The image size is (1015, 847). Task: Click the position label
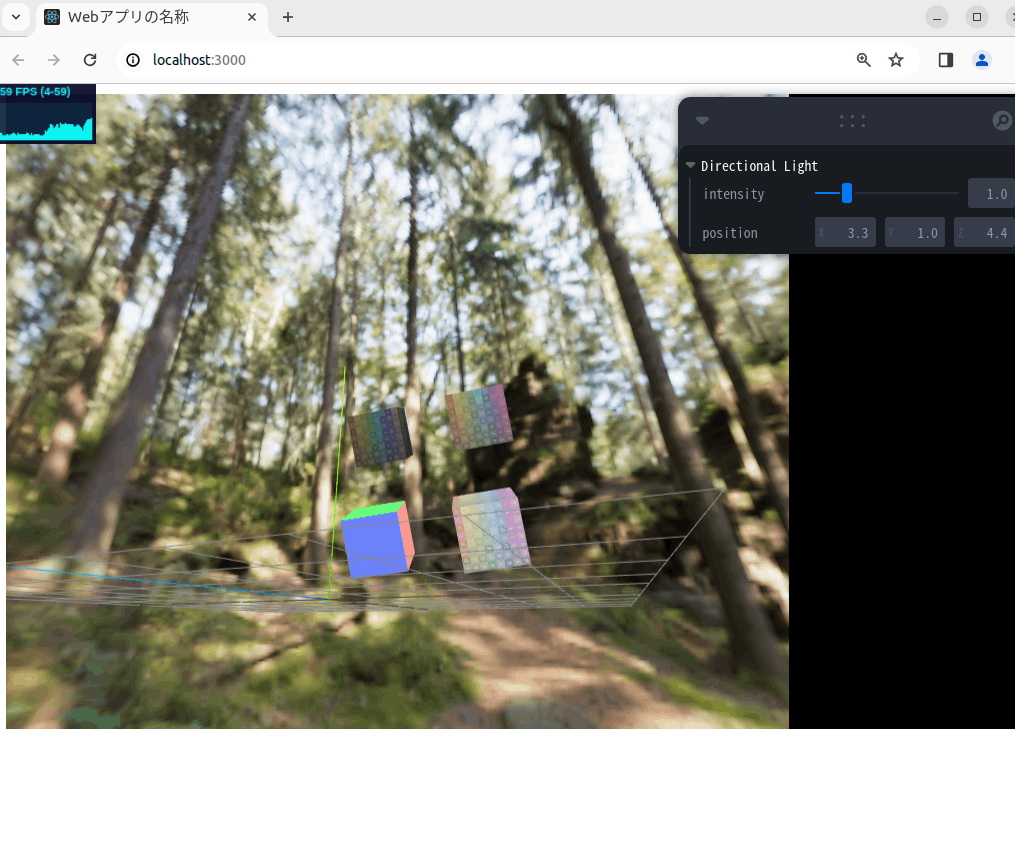[730, 233]
